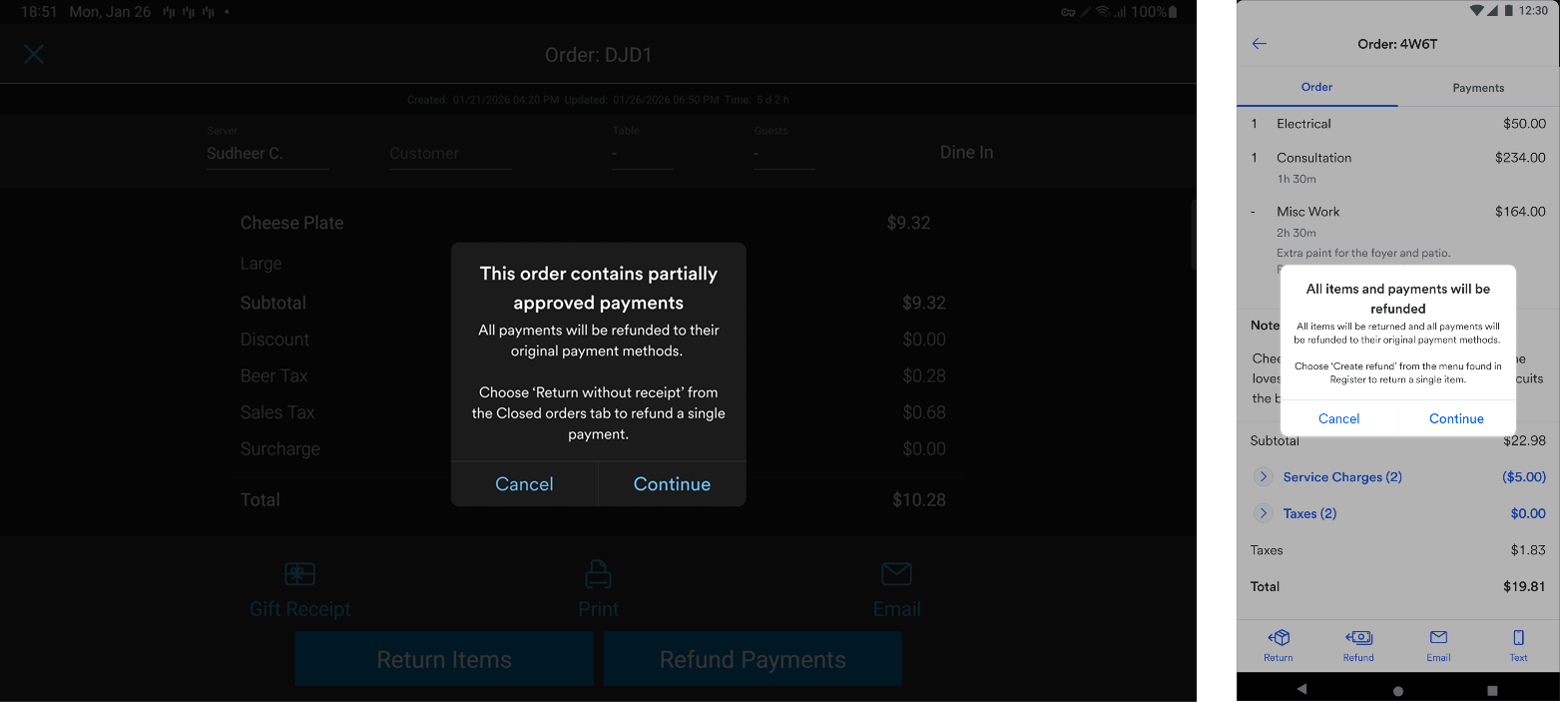Tap Cancel in the refund-all dialog on the phone
The height and width of the screenshot is (702, 1560).
[x=1339, y=418]
